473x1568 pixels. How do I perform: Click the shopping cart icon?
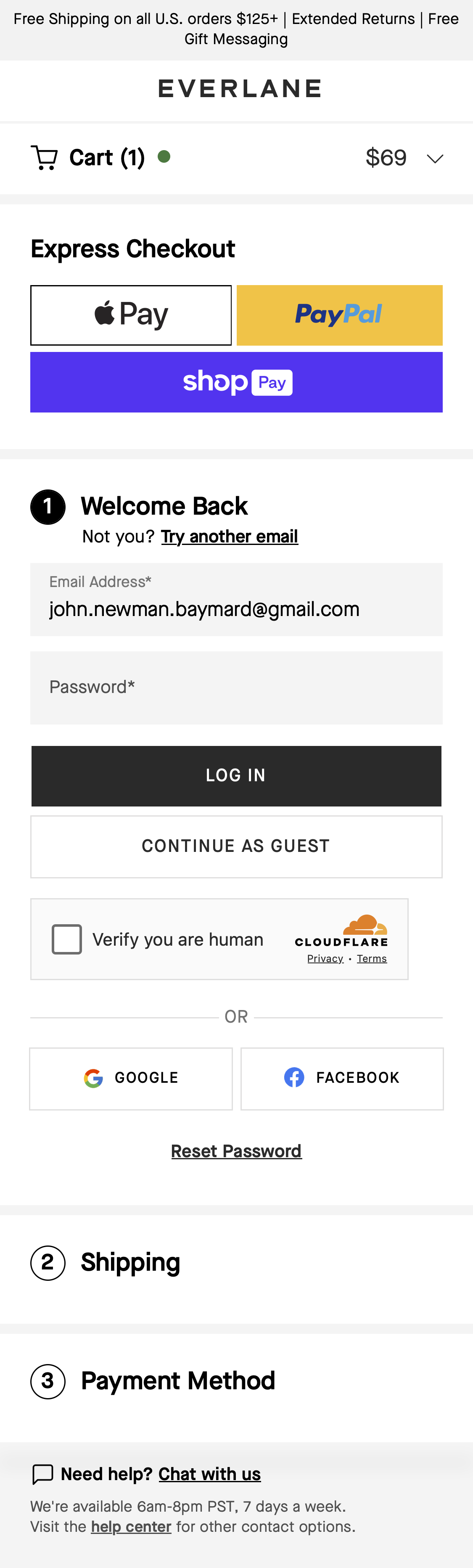[45, 157]
